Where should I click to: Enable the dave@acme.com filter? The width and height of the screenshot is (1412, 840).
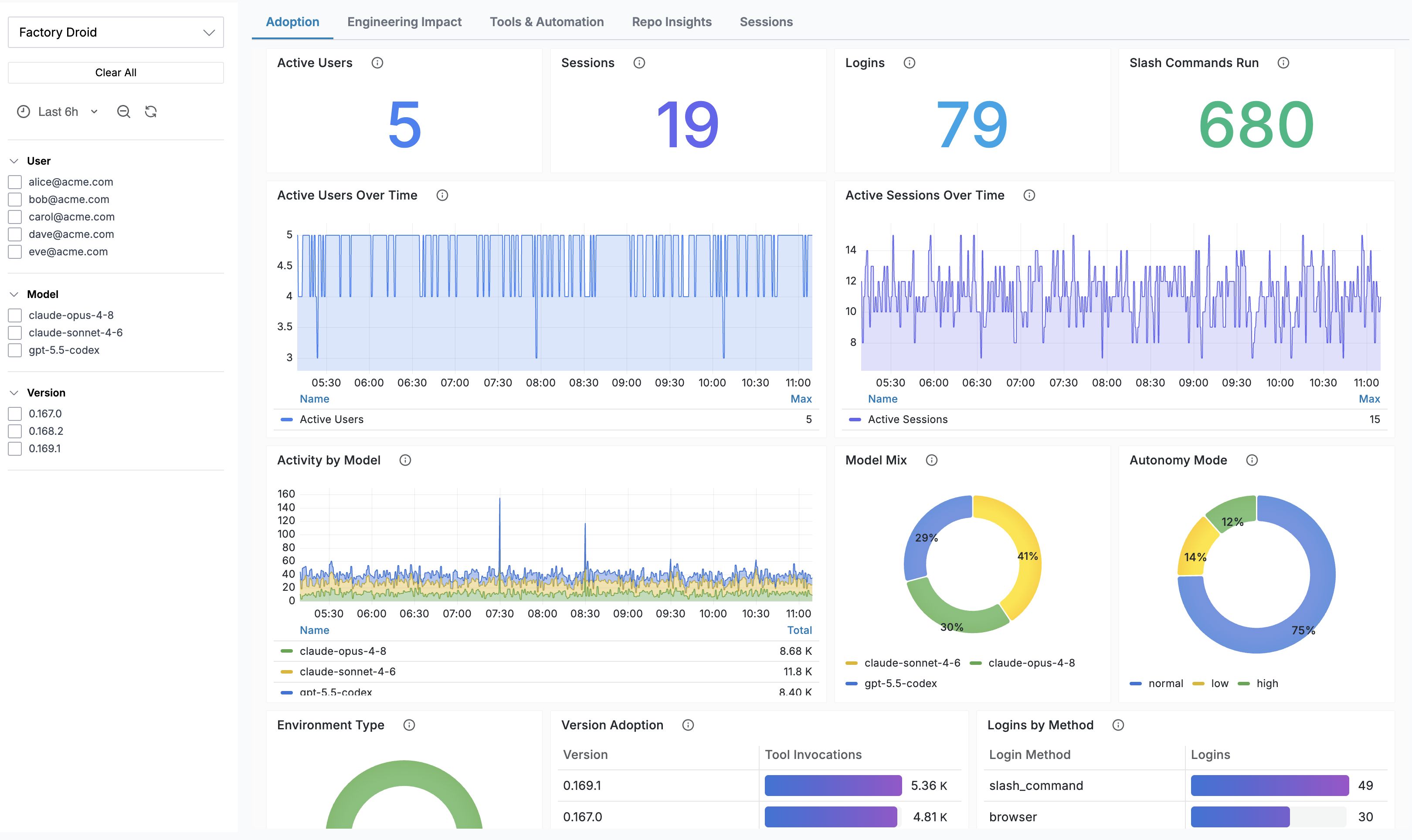[x=15, y=234]
